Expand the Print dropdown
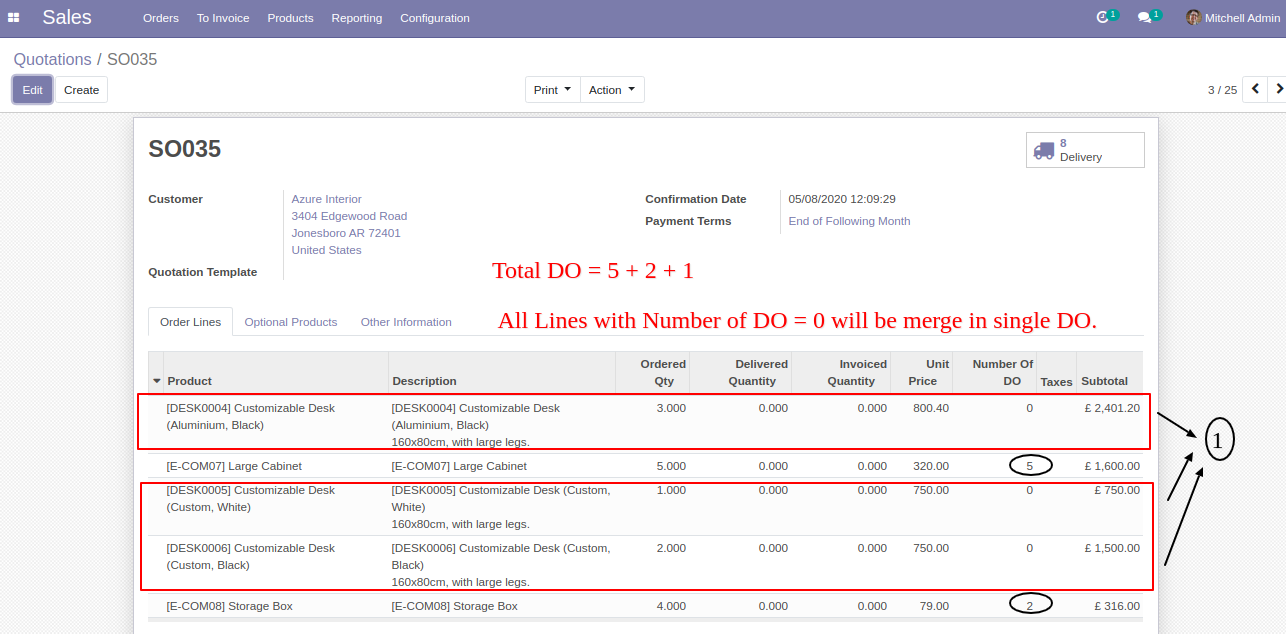The height and width of the screenshot is (634, 1286). (553, 90)
